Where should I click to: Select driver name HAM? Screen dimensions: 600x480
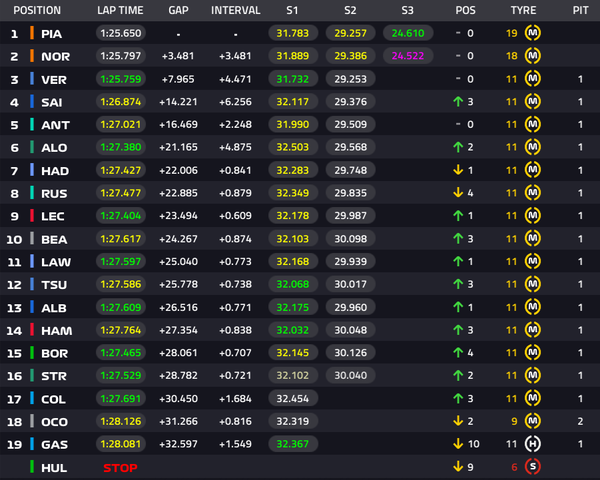57,331
